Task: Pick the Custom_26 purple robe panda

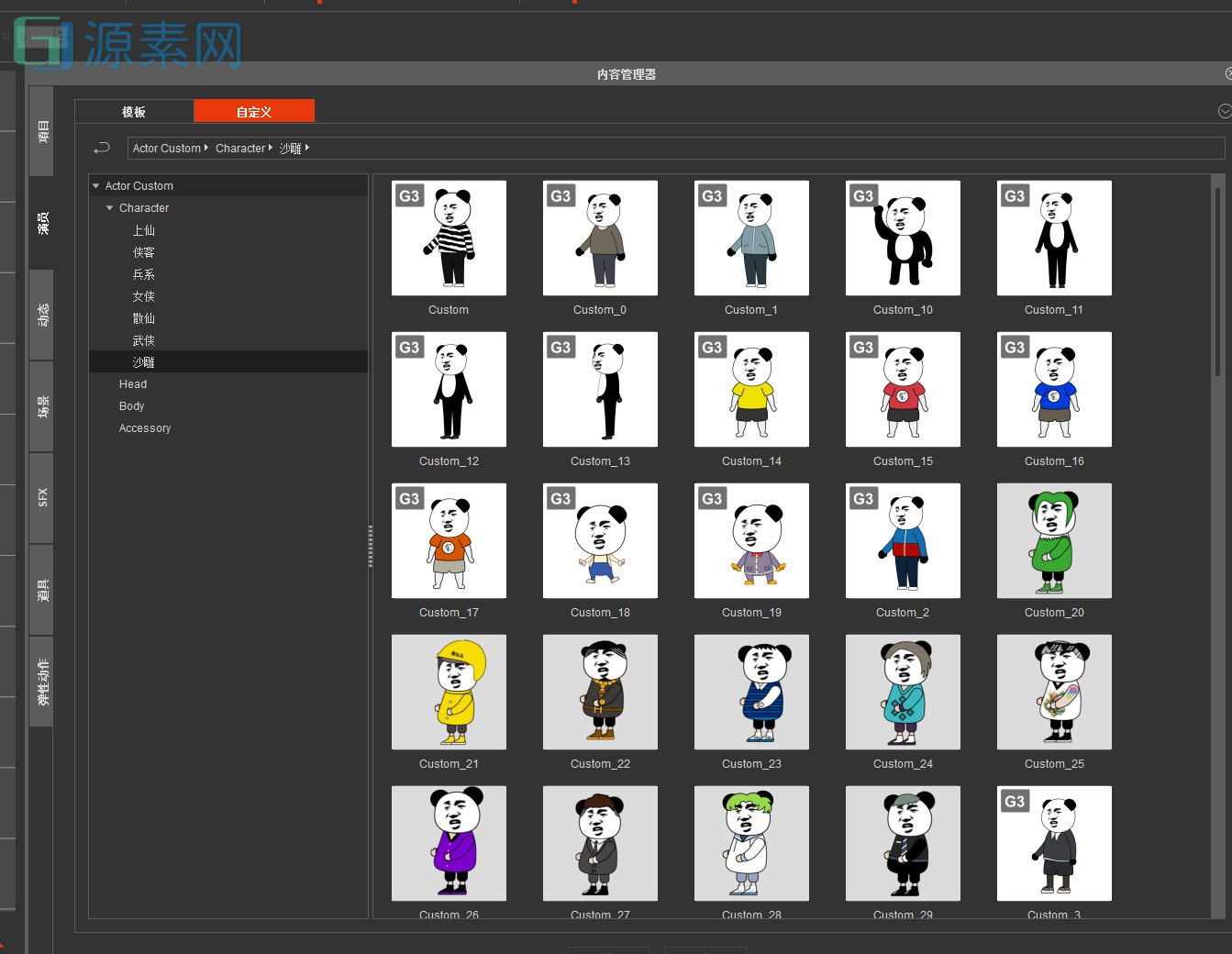Action: 449,843
